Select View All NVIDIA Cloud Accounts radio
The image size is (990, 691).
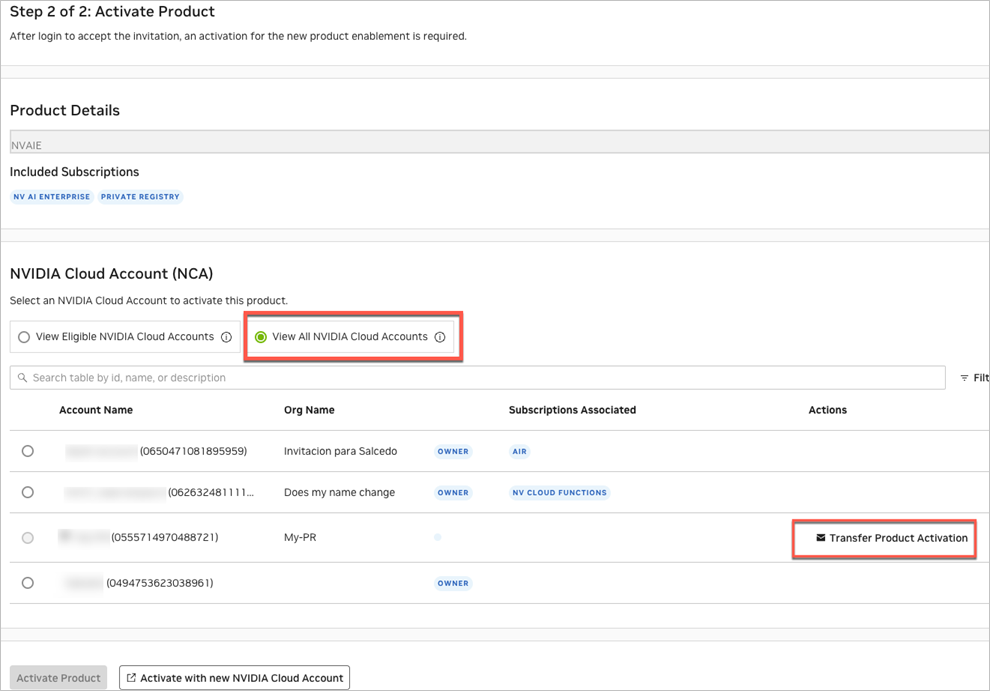(x=261, y=337)
